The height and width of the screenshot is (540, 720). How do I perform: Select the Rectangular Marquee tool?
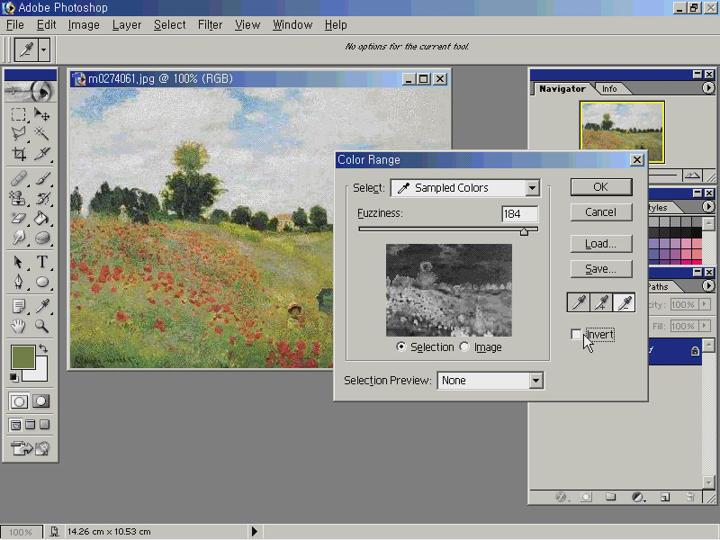click(18, 114)
